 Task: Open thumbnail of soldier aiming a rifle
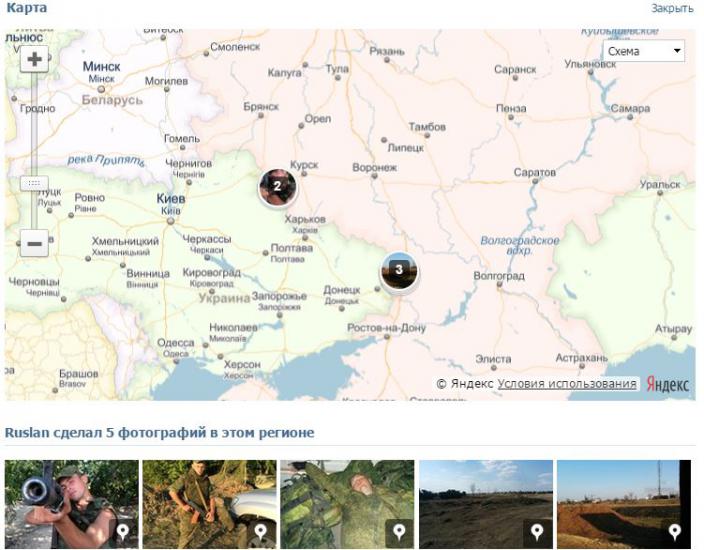coord(72,504)
